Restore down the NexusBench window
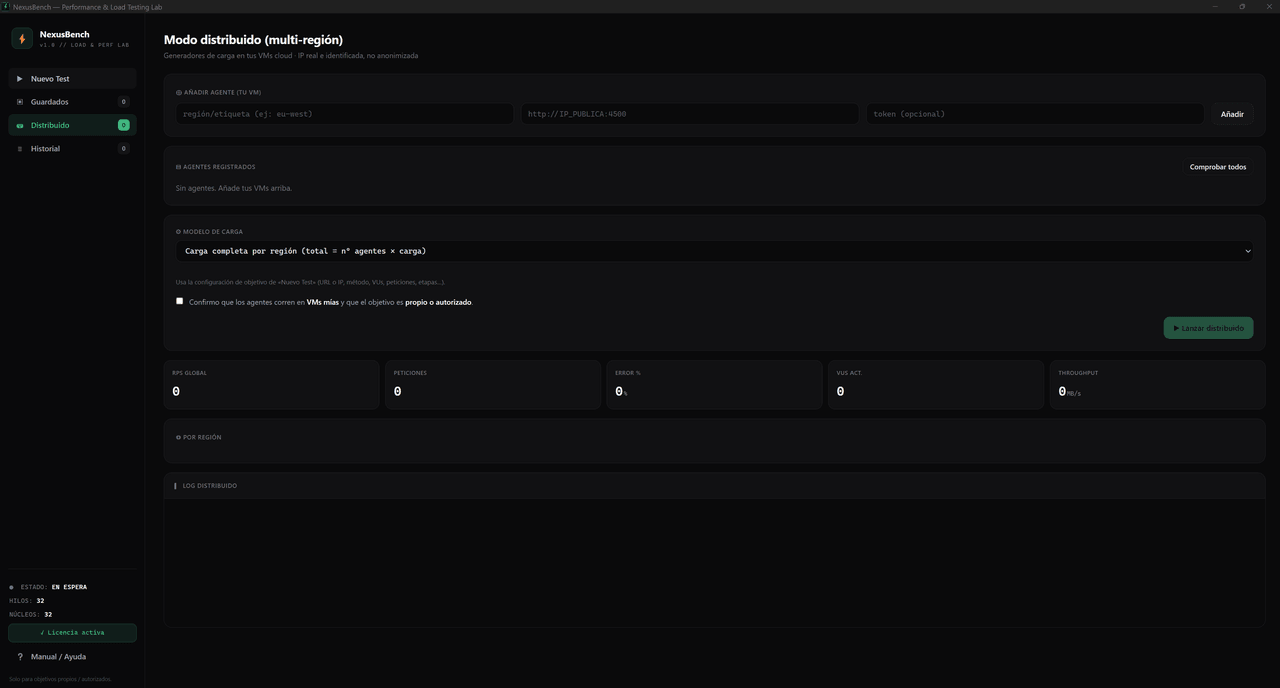Viewport: 1280px width, 688px height. [1242, 6]
